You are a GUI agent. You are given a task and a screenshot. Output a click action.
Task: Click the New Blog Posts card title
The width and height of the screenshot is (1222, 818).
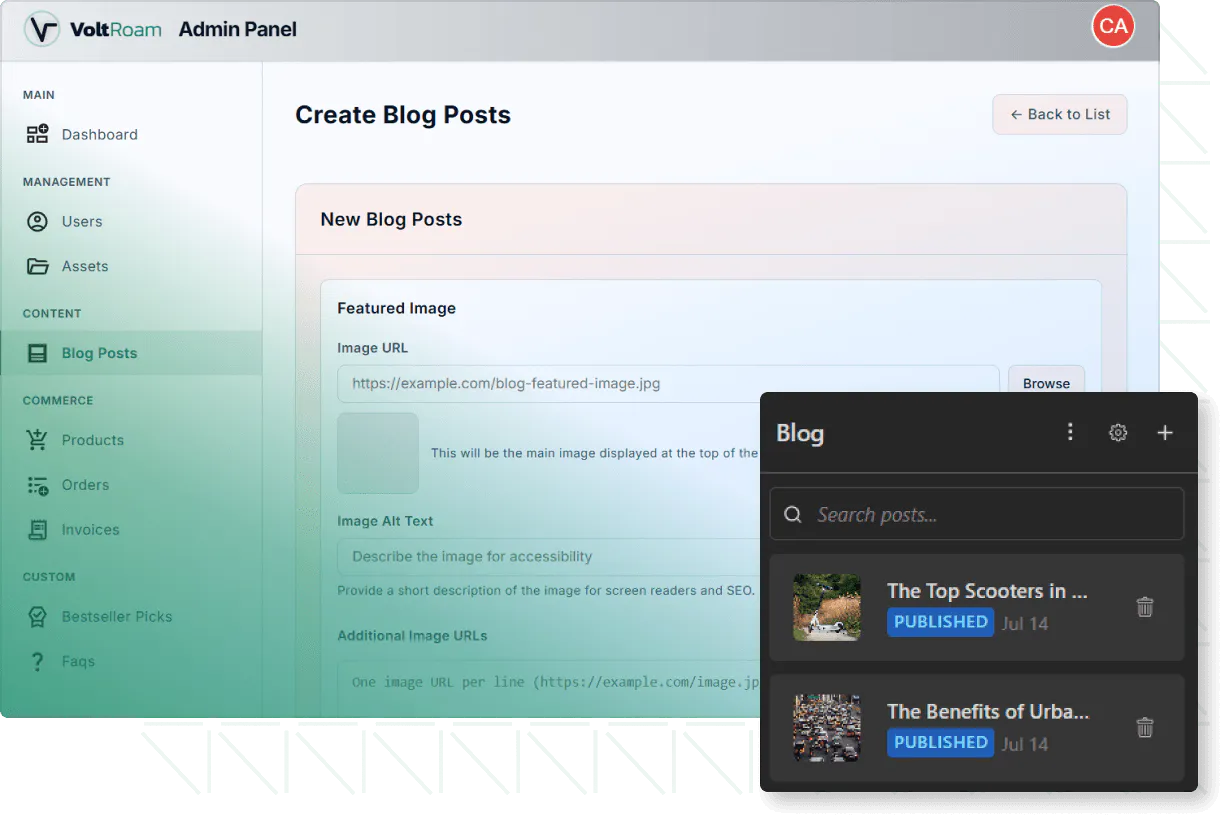coord(391,219)
